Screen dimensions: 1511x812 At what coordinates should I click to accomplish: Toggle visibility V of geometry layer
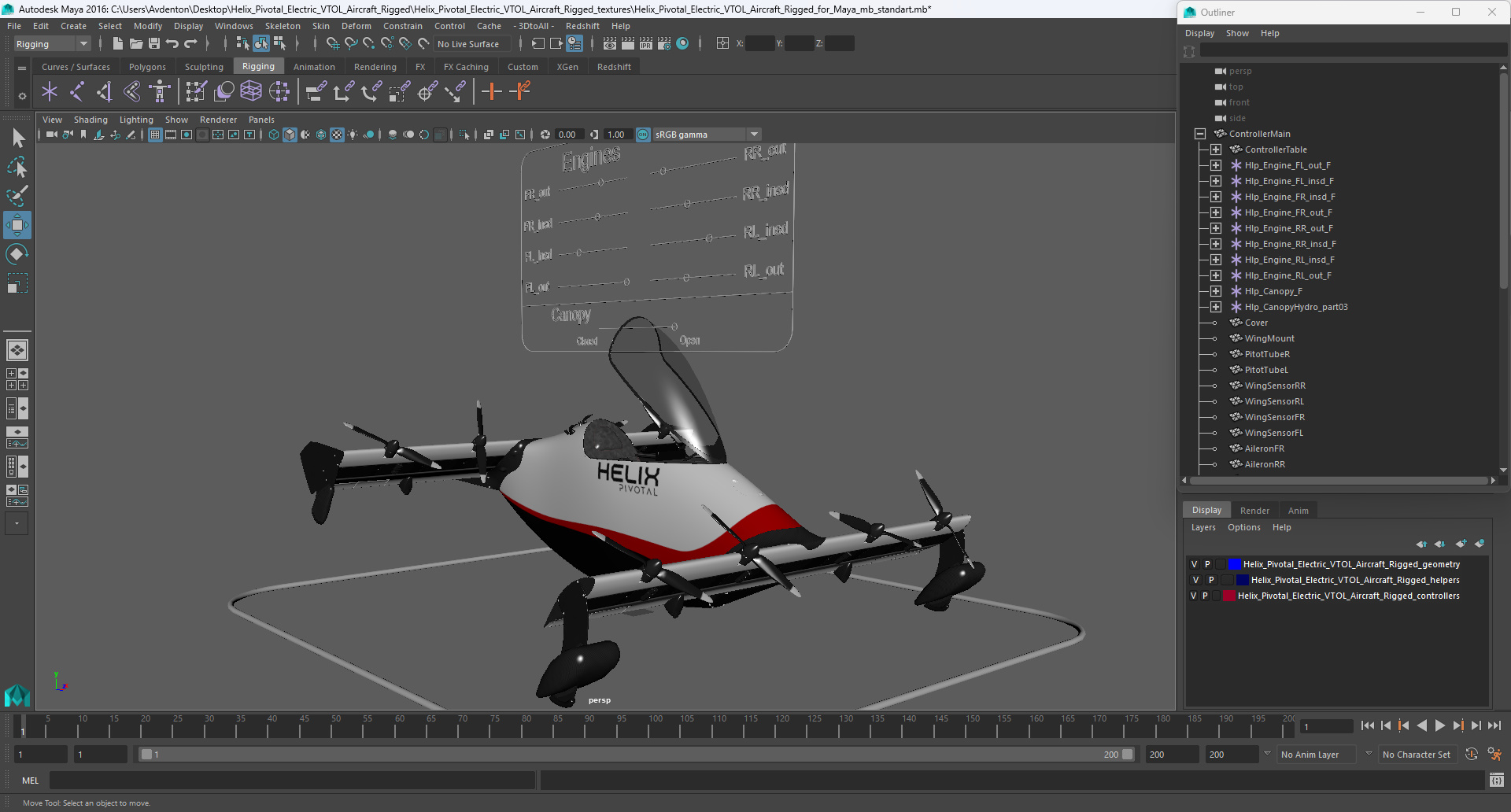coord(1194,564)
